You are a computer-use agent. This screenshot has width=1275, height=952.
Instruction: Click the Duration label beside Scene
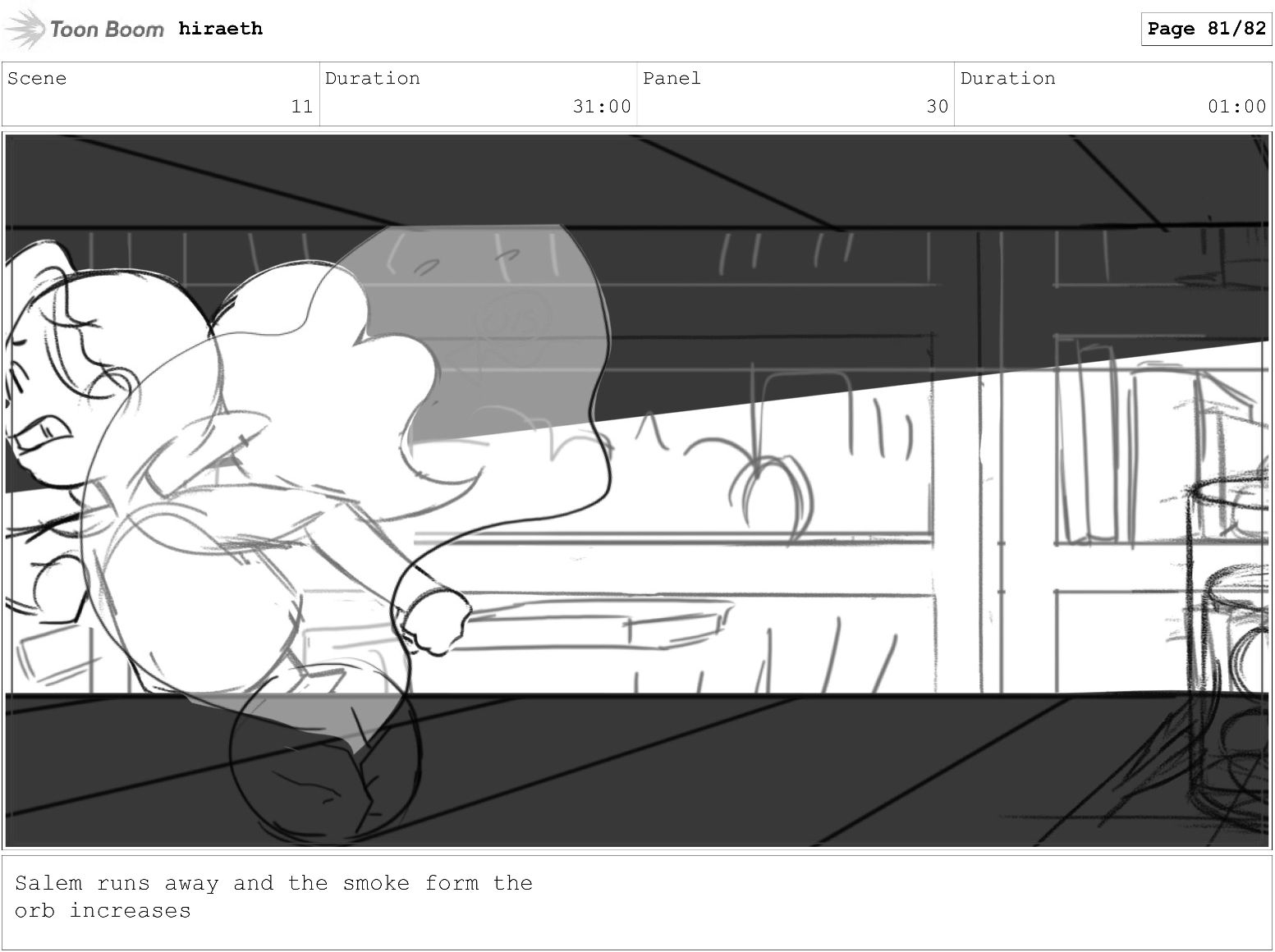pyautogui.click(x=373, y=79)
